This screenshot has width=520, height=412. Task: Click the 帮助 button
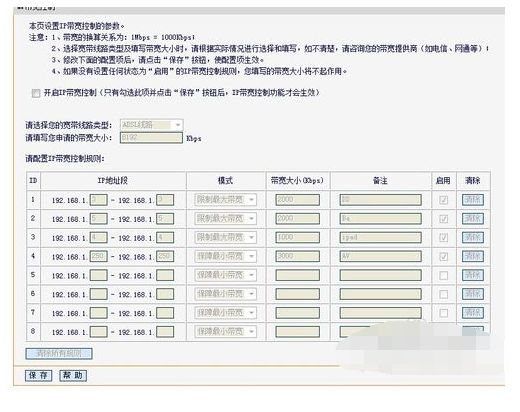73,375
